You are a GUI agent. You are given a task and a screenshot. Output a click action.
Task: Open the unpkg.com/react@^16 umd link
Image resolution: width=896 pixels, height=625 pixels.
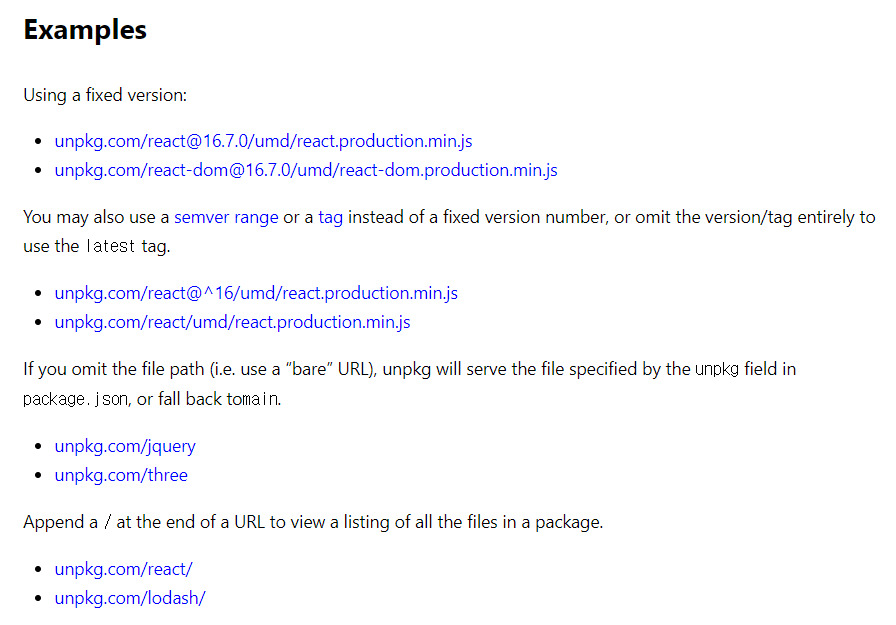click(256, 293)
